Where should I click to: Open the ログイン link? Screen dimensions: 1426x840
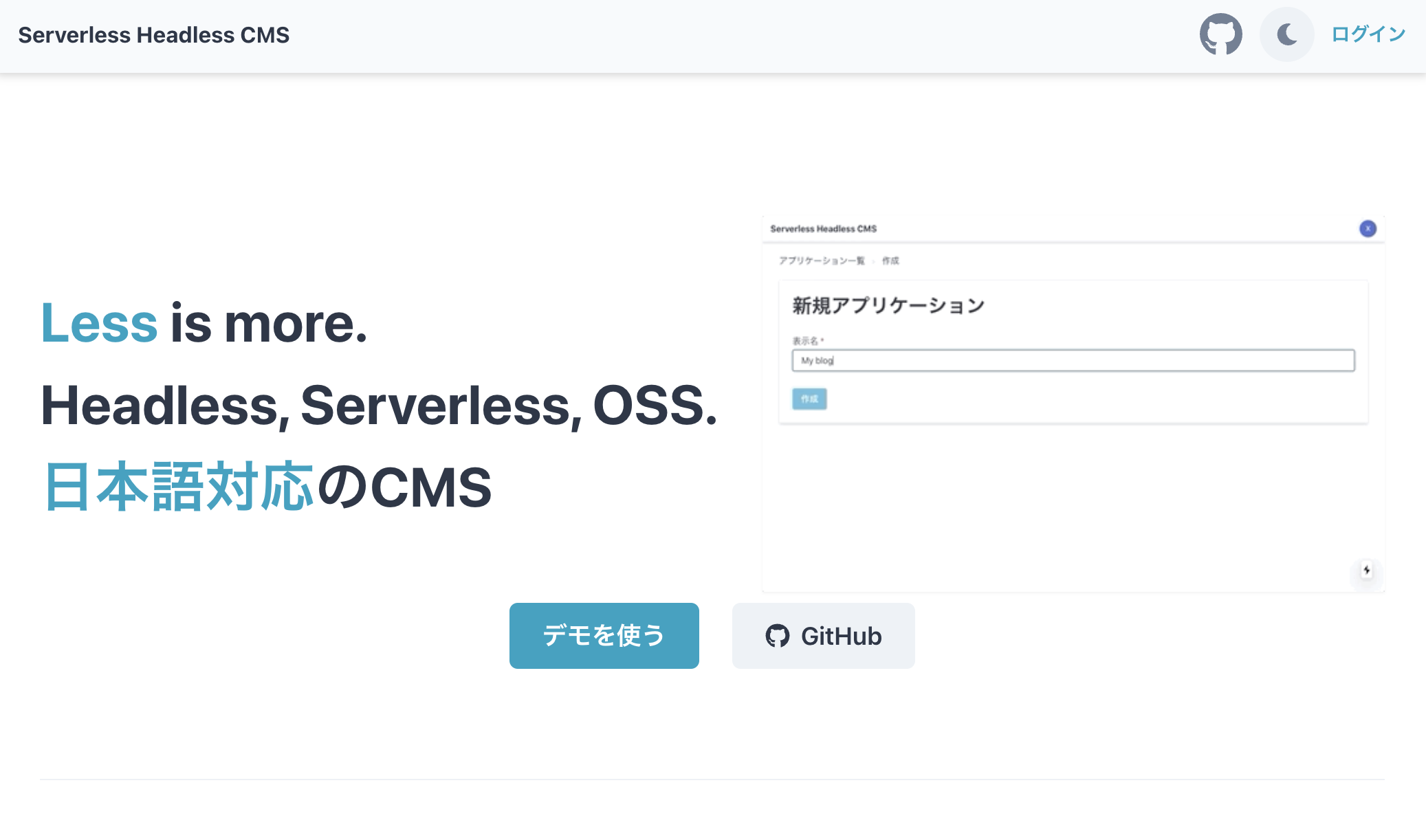point(1367,33)
